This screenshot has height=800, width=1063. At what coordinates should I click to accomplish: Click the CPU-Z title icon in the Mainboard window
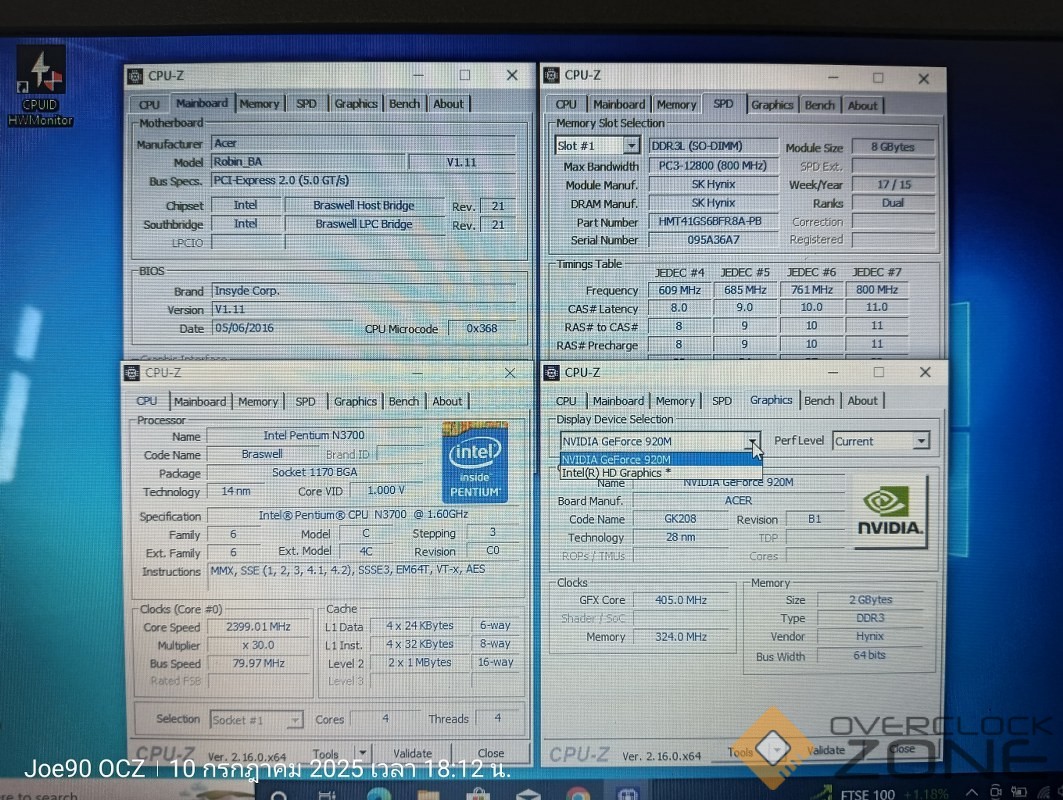[x=135, y=76]
